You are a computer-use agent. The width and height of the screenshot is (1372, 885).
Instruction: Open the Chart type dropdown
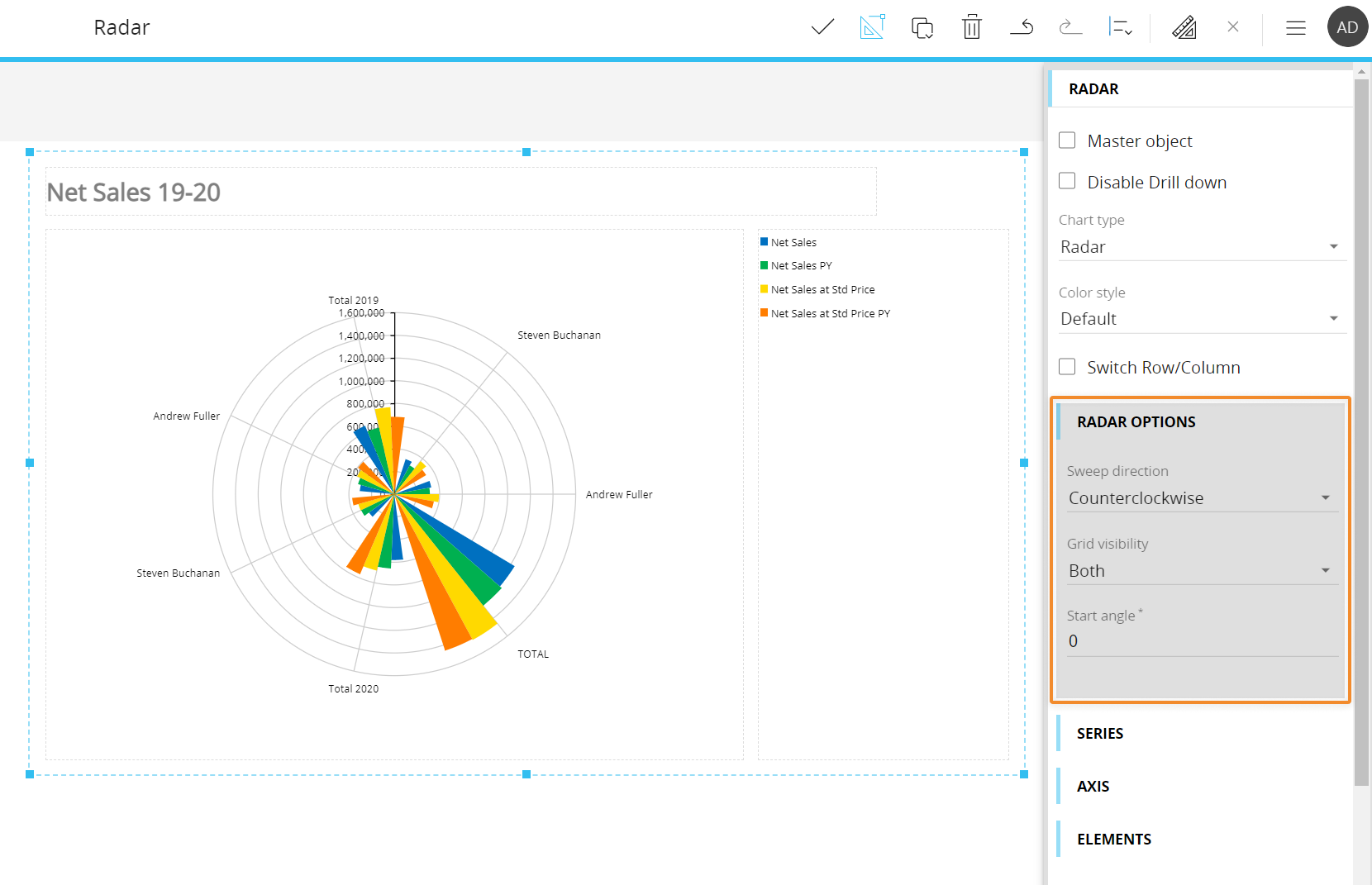coord(1202,247)
